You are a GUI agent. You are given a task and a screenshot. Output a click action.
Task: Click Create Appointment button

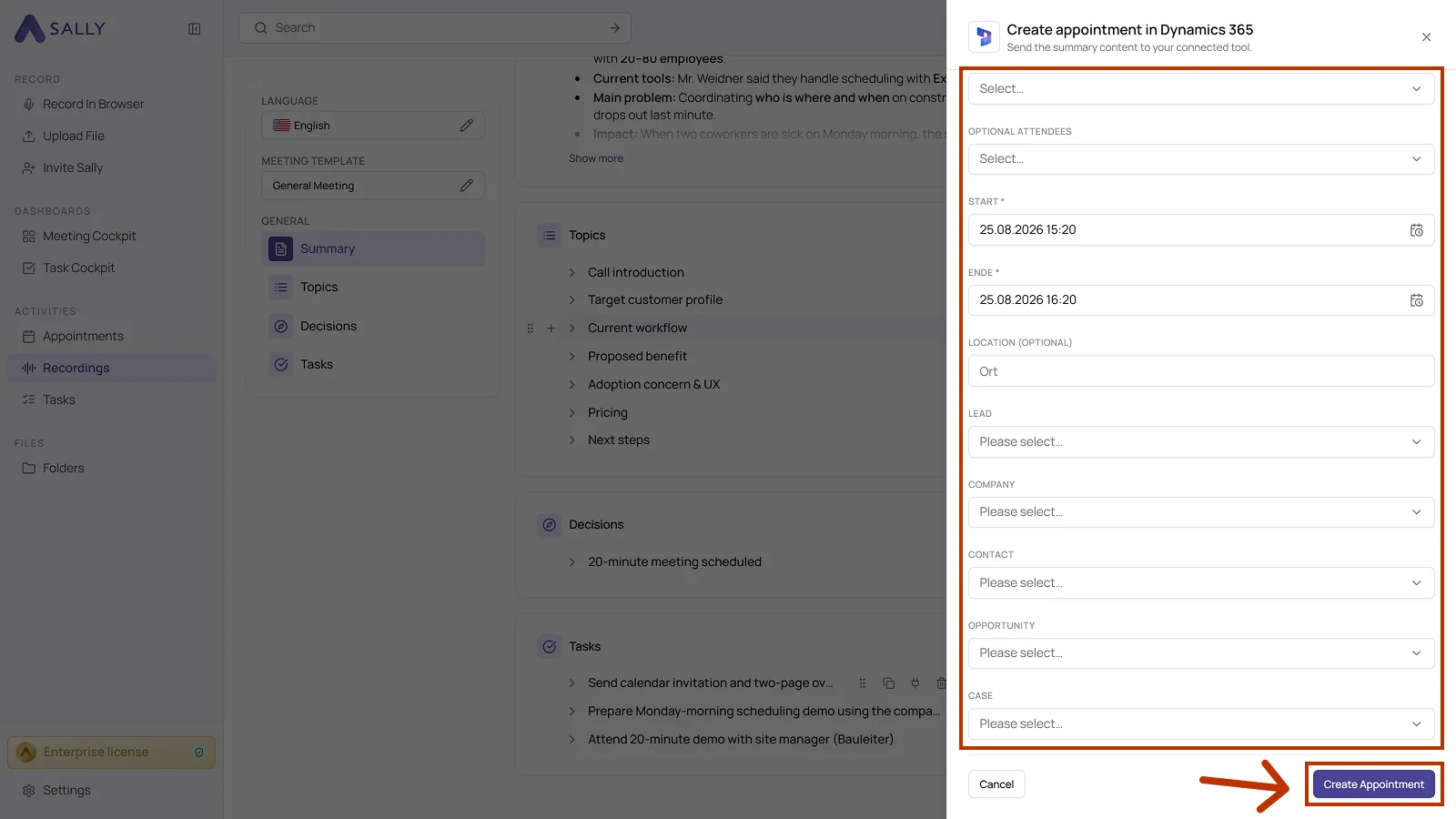coord(1373,784)
